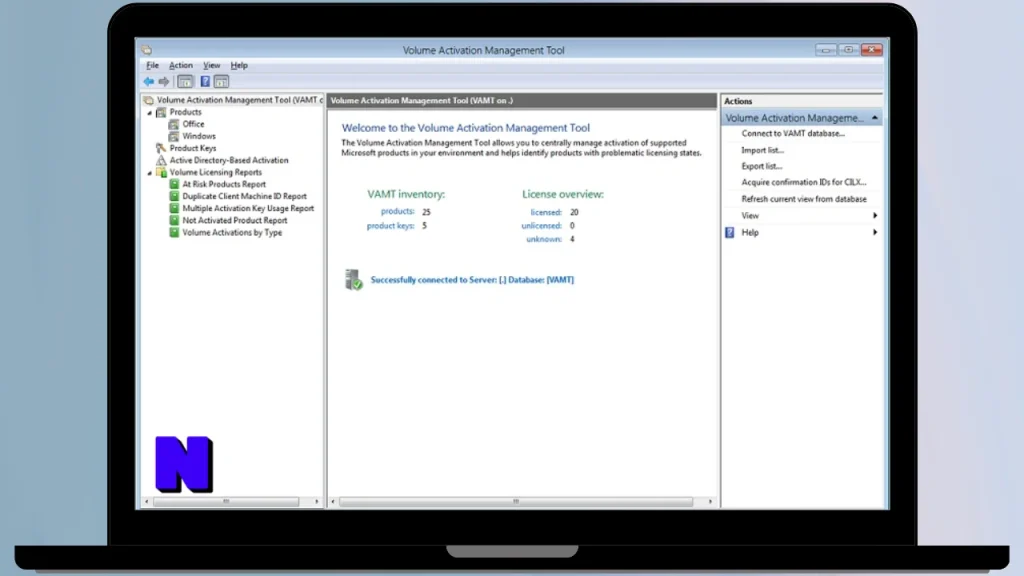The image size is (1024, 576).
Task: Click the Windows node icon
Action: [x=174, y=136]
